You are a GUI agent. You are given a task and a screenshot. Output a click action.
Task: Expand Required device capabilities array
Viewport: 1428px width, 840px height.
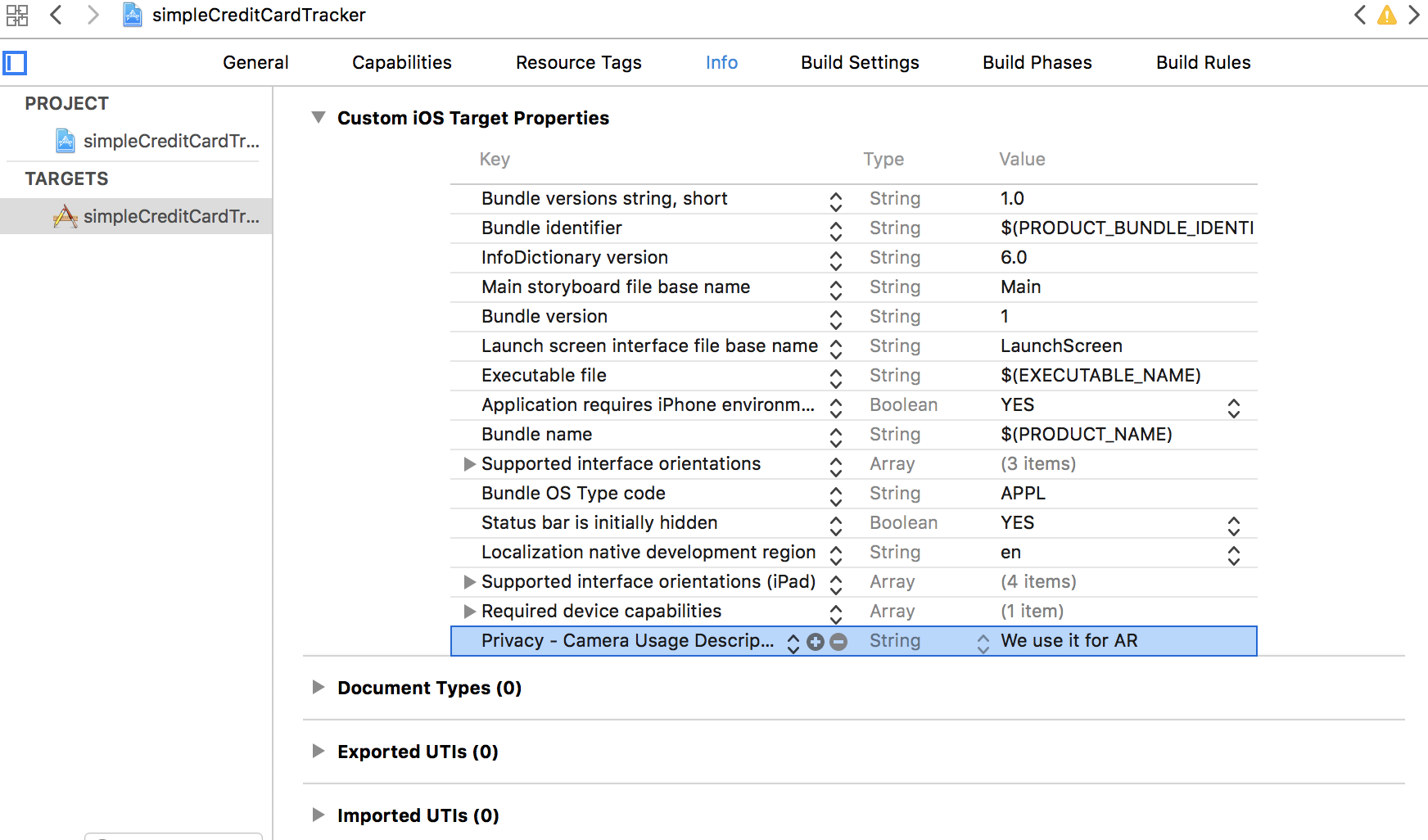pos(469,612)
